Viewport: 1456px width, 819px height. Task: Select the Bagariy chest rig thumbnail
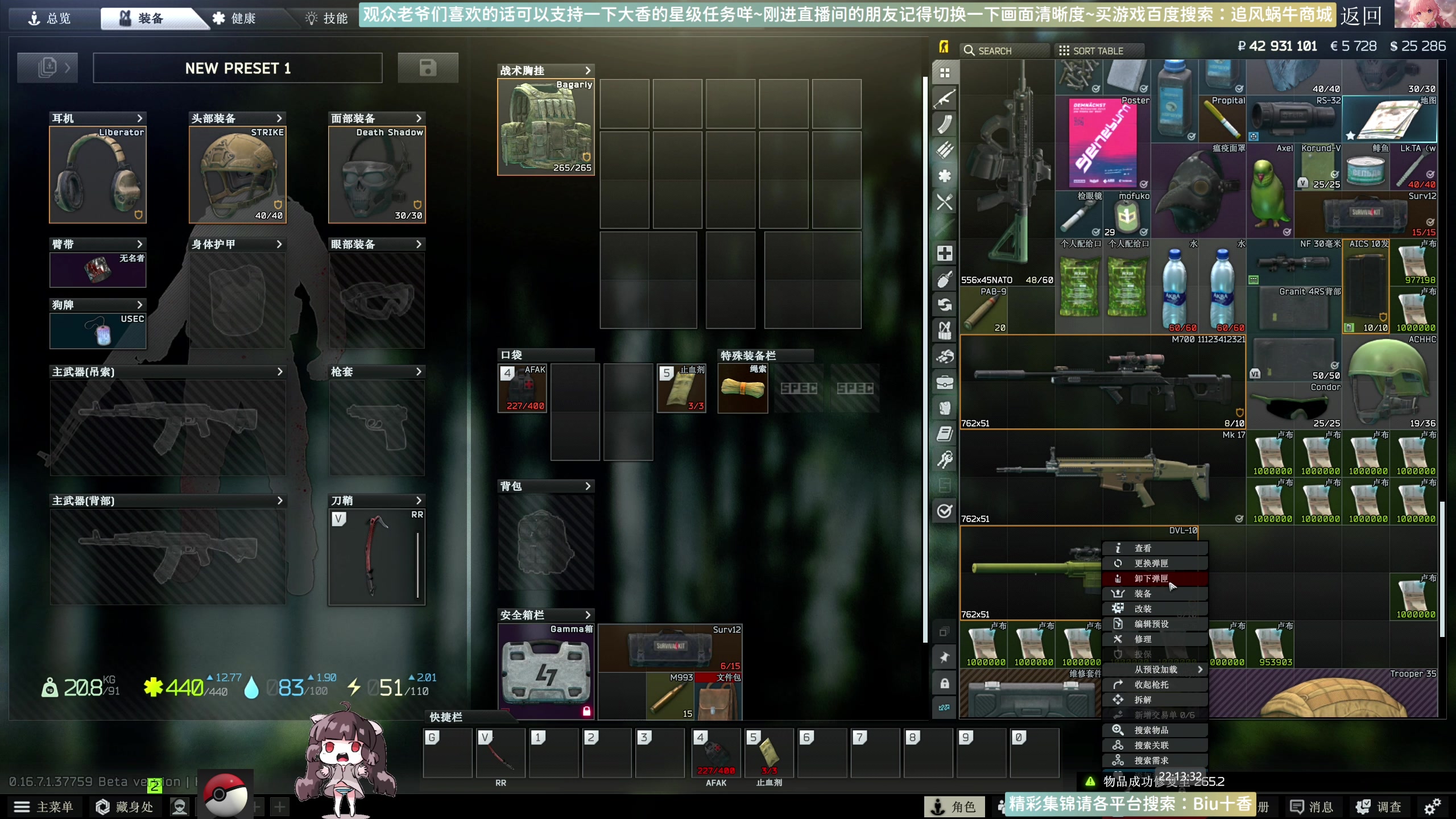click(x=546, y=127)
